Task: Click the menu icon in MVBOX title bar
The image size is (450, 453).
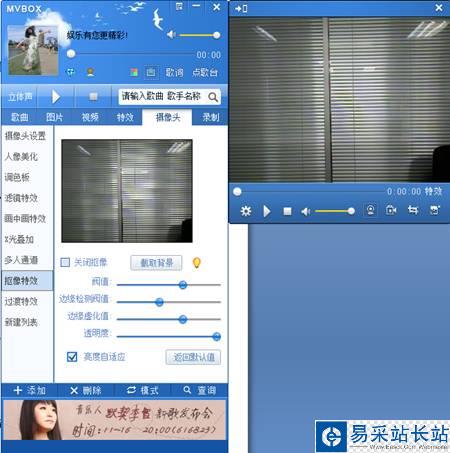Action: click(x=179, y=6)
